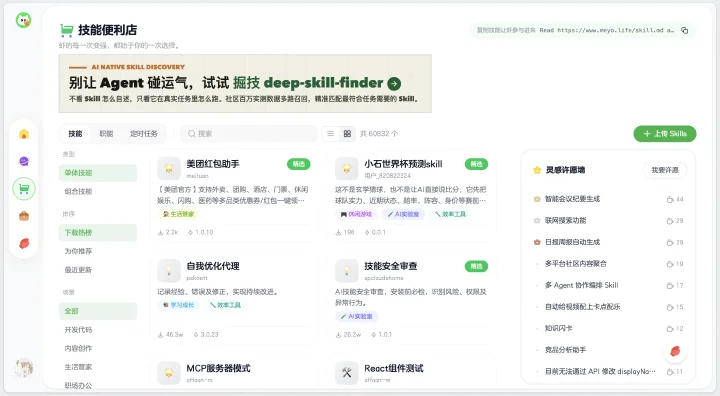The image size is (720, 396).
Task: Click the 生活管家 tag on 美团红包助手 card
Action: [x=179, y=214]
